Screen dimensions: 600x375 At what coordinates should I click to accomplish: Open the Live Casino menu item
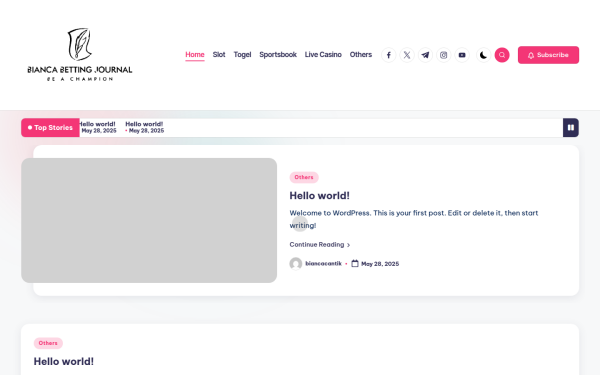[323, 55]
